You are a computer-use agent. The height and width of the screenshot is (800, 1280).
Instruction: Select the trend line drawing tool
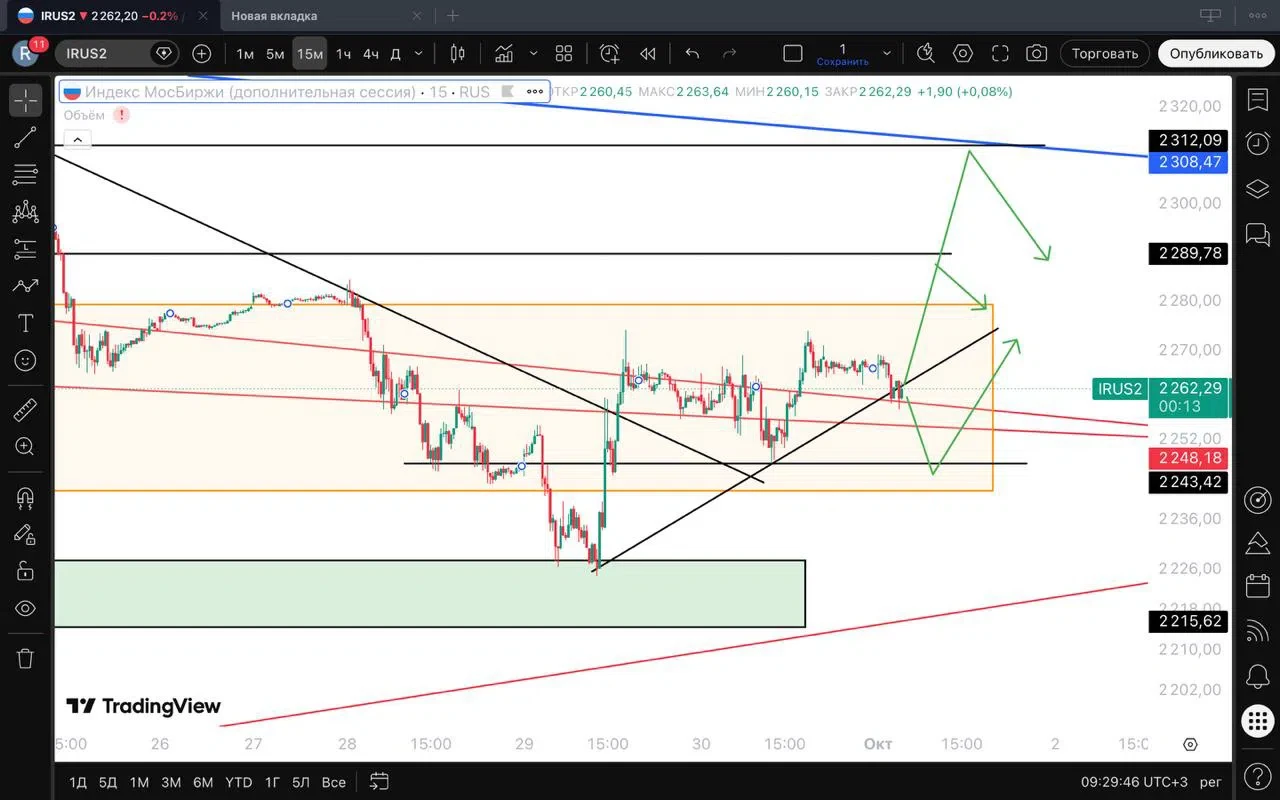tap(25, 138)
